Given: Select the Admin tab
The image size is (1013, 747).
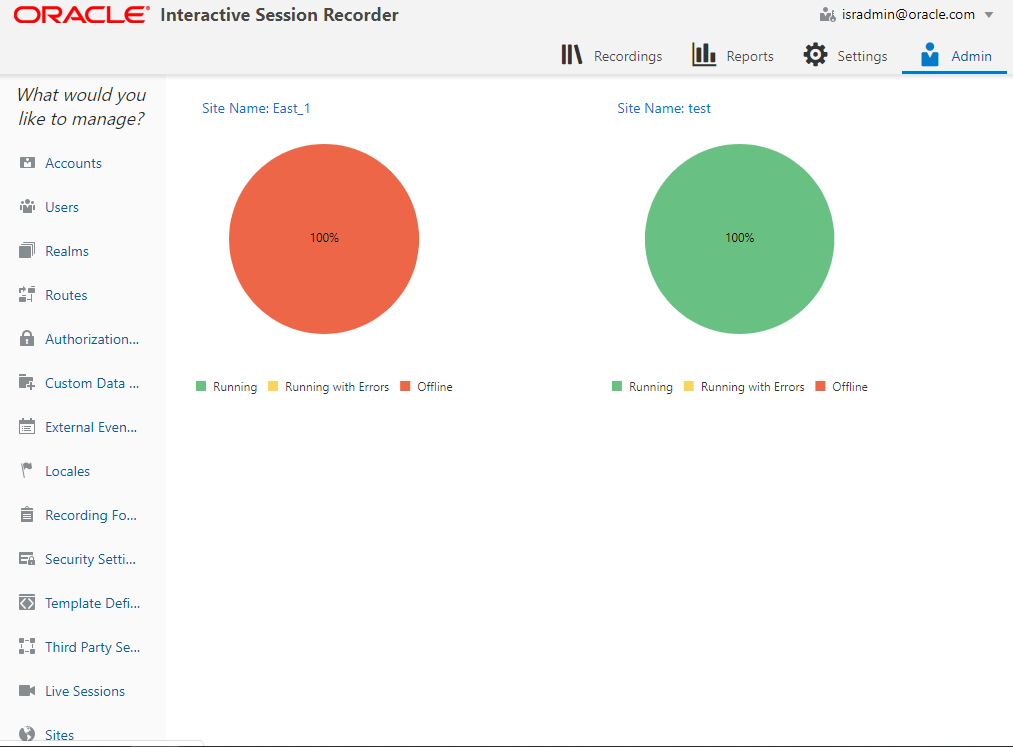Looking at the screenshot, I should [x=954, y=56].
